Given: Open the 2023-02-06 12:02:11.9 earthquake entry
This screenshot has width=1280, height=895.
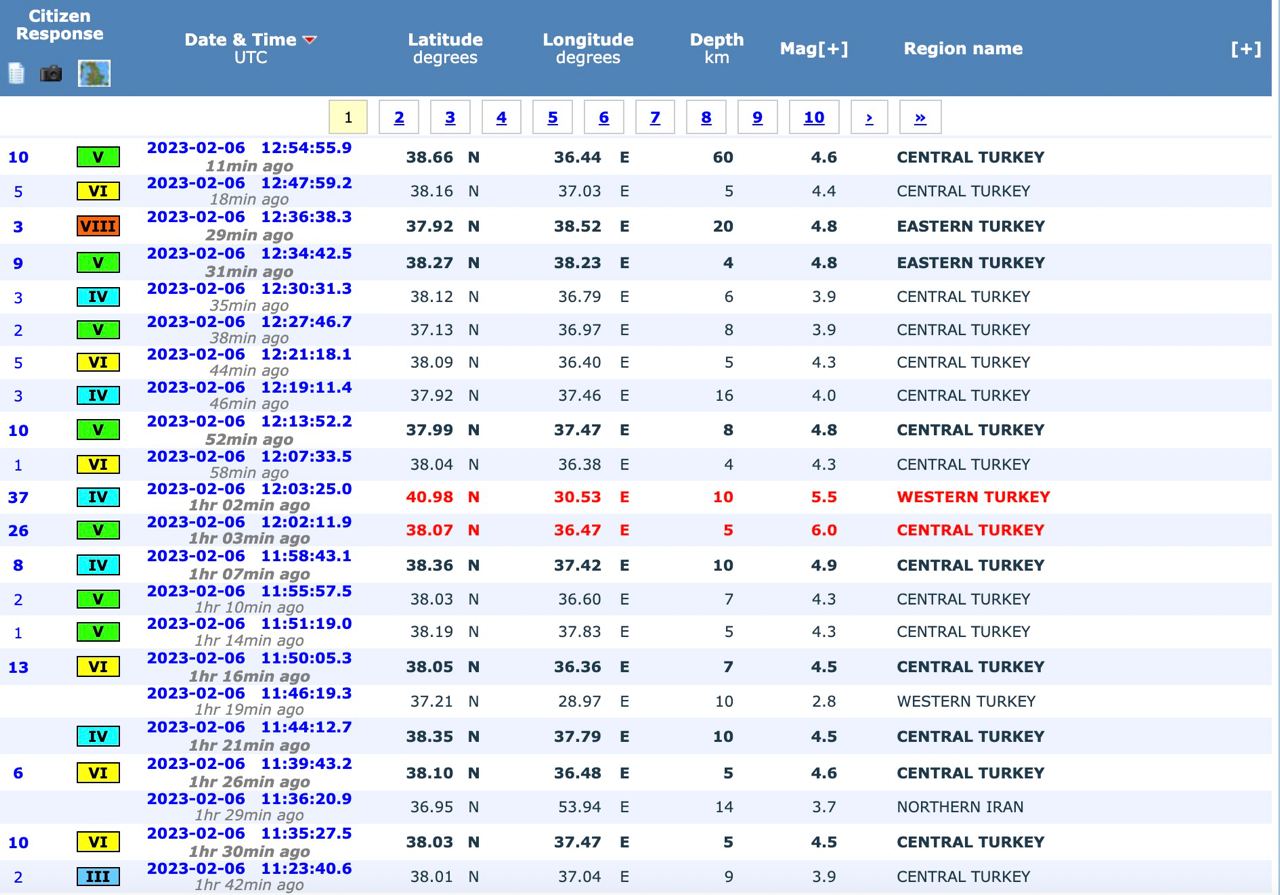Looking at the screenshot, I should click(249, 522).
